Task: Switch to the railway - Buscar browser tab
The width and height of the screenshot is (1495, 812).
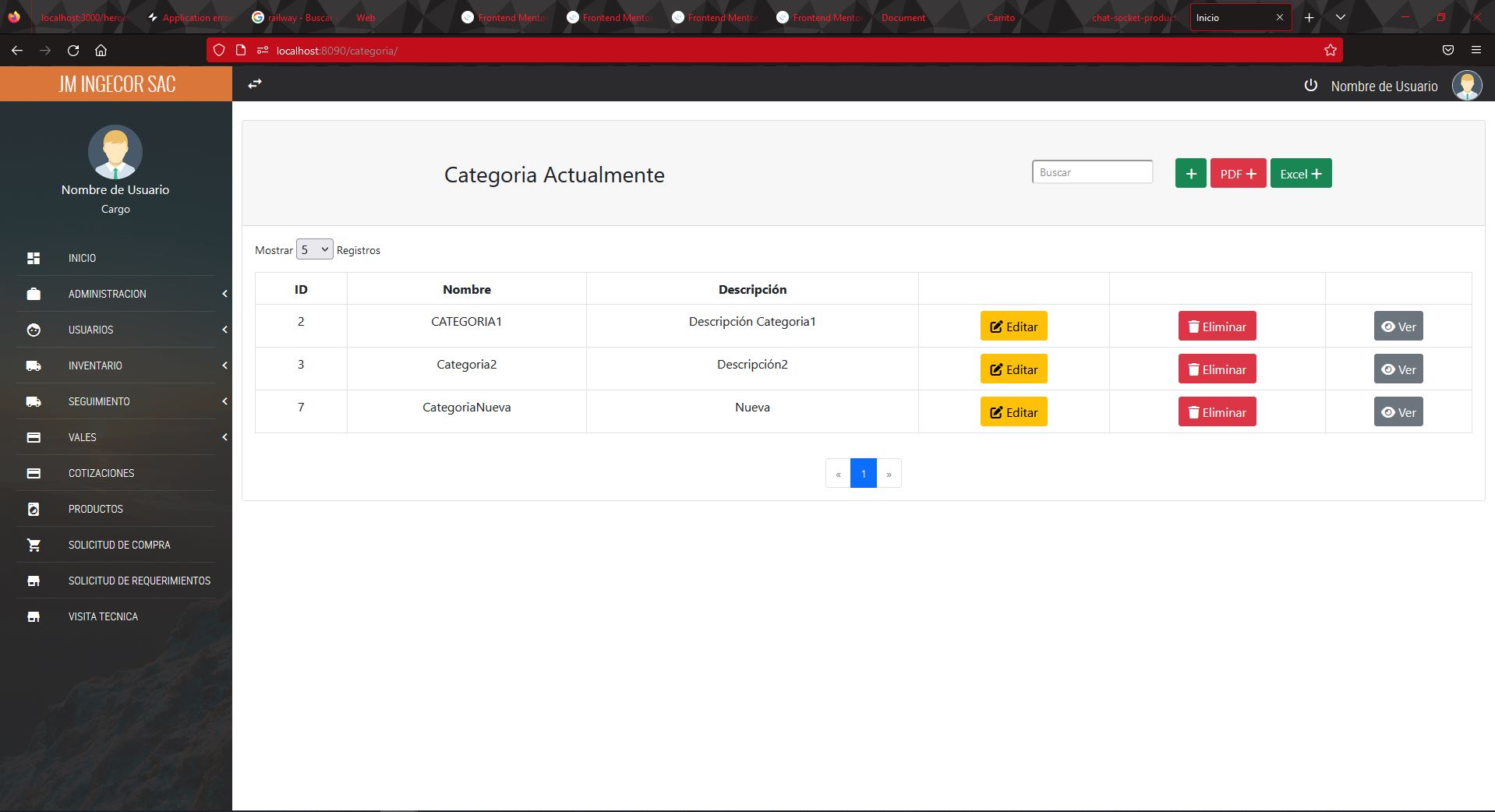Action: (x=298, y=17)
